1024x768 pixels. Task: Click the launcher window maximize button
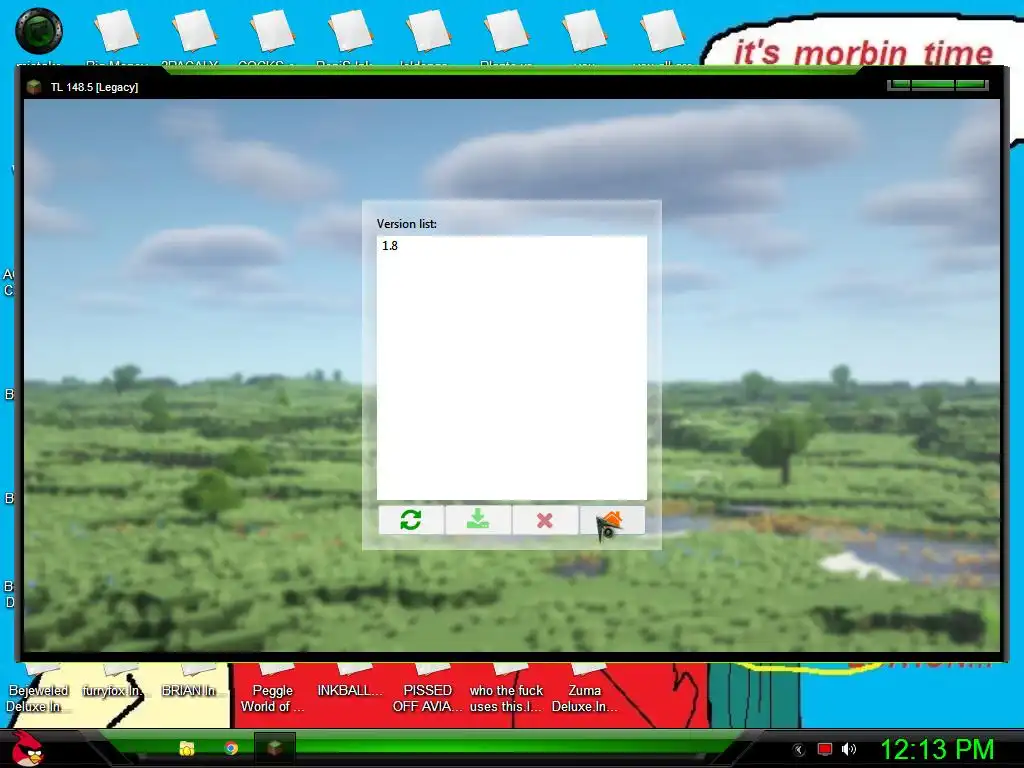(x=933, y=85)
